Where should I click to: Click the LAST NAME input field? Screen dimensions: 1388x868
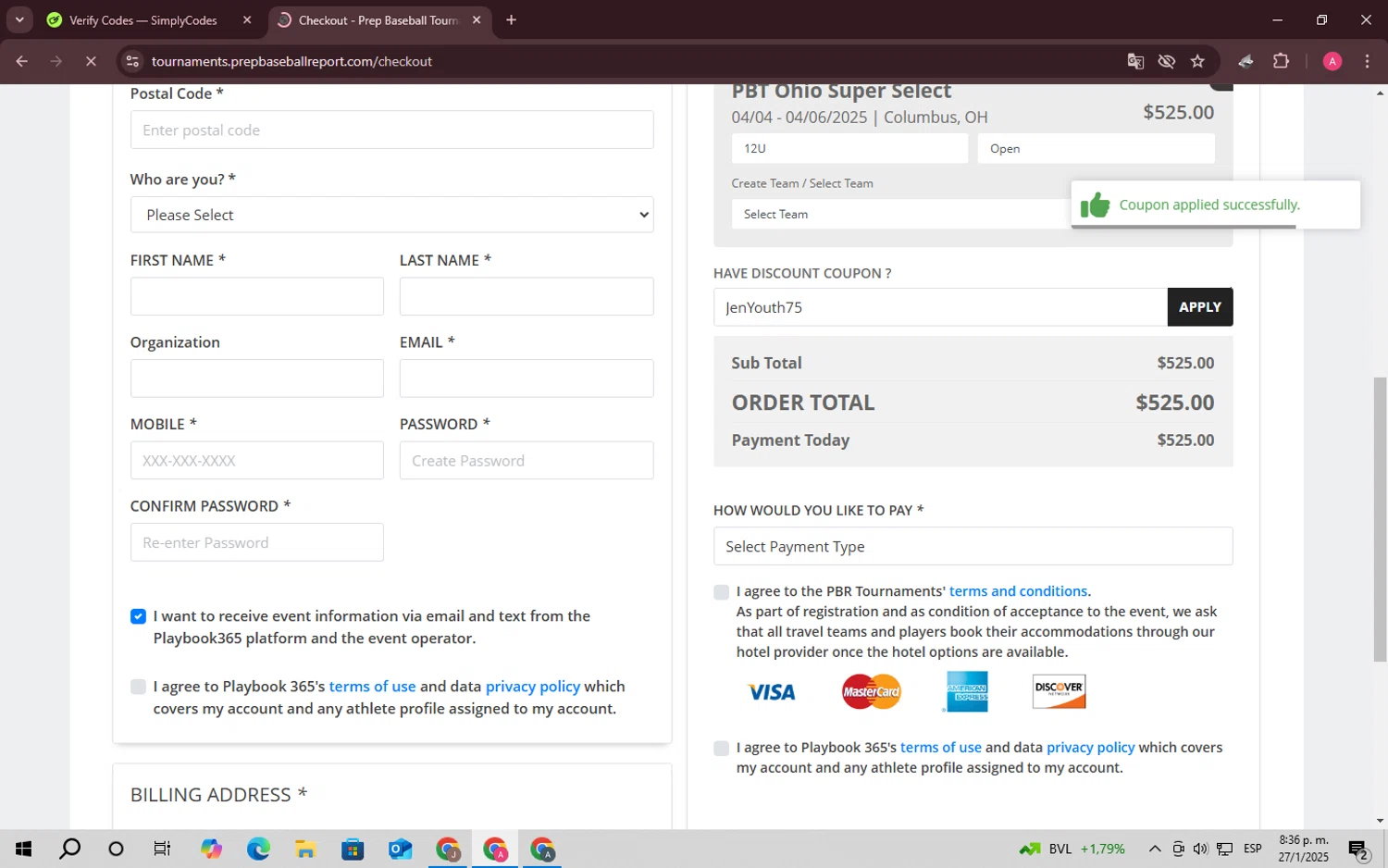(x=527, y=296)
